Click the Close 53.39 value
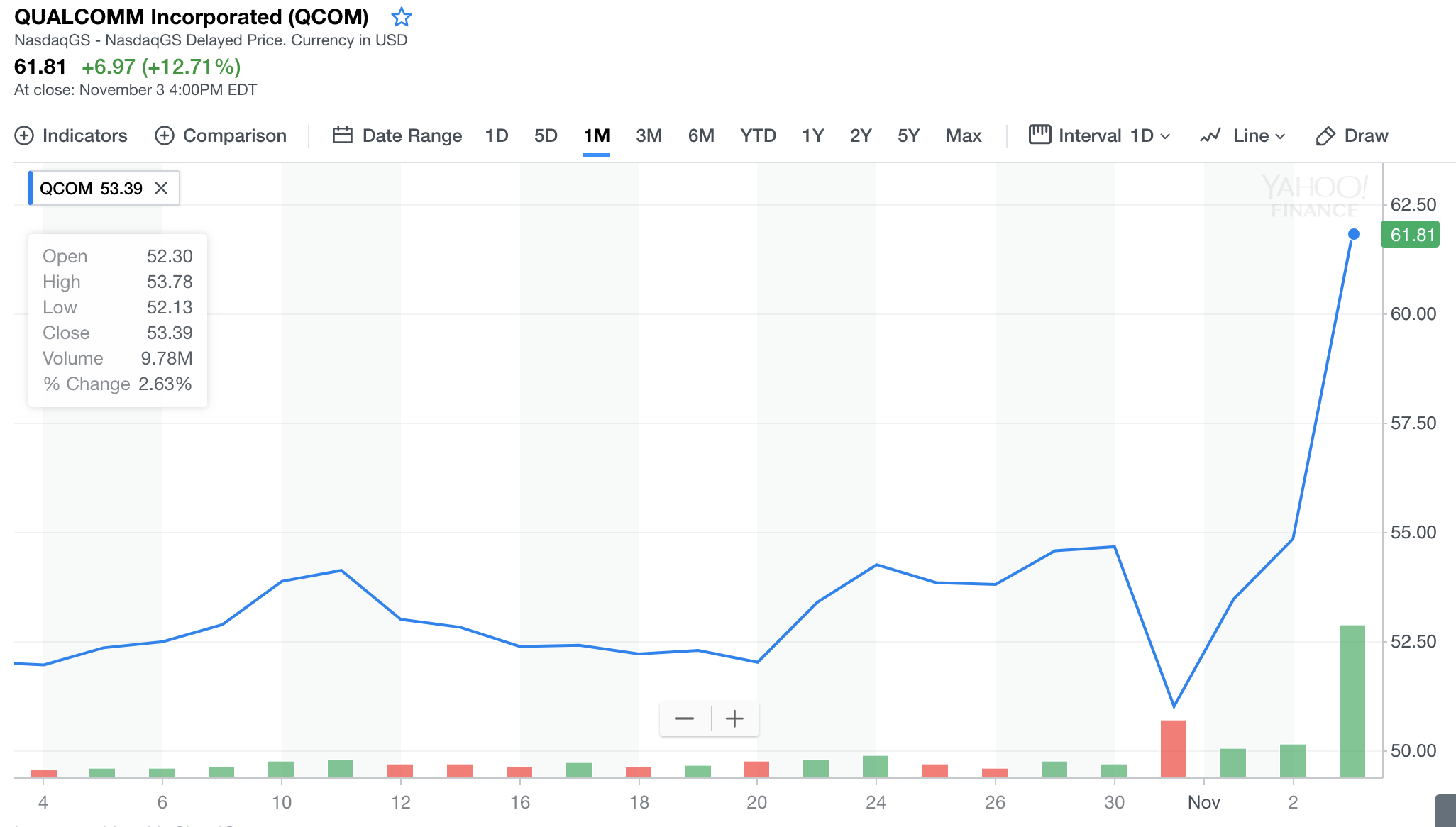Viewport: 1456px width, 827px height. pos(170,333)
